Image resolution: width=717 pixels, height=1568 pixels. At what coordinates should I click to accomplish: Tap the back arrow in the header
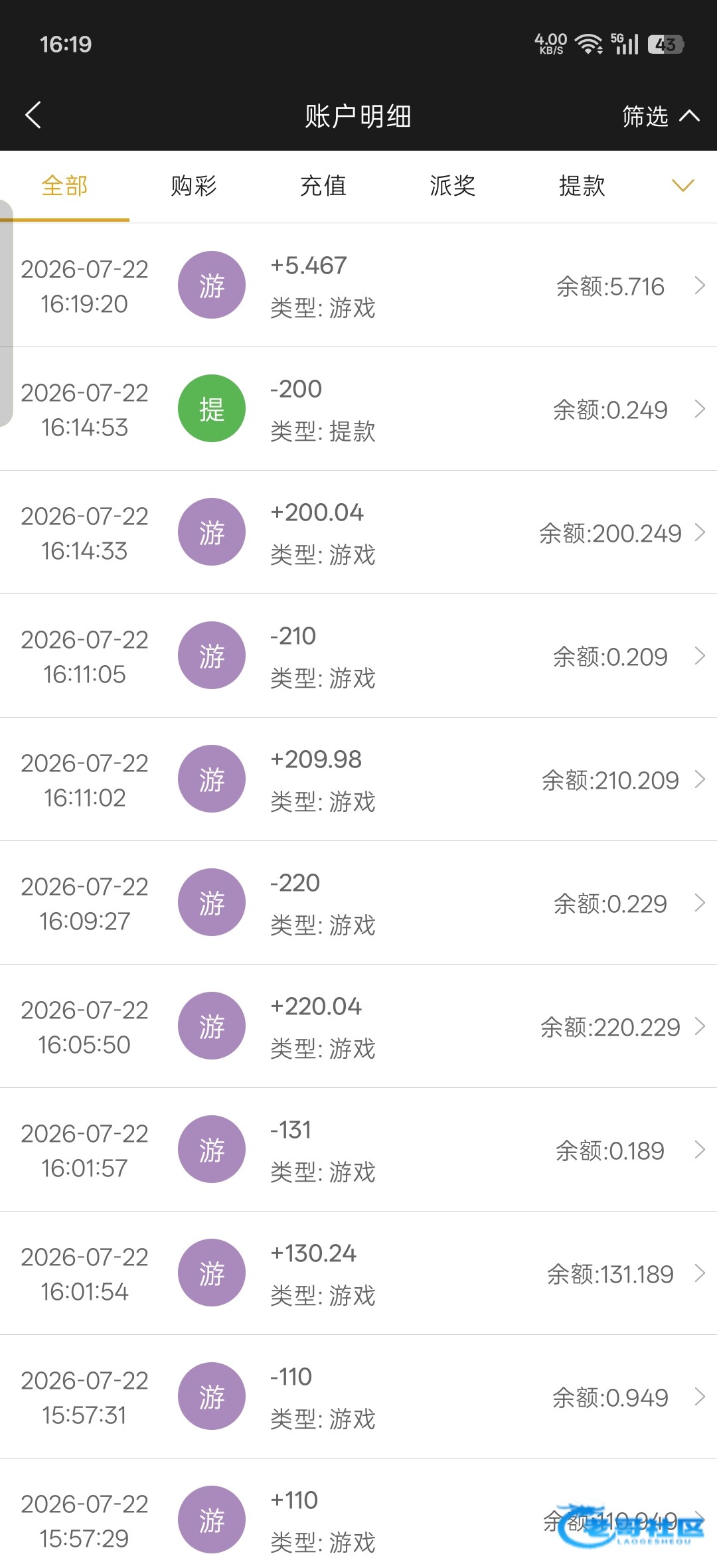(33, 115)
